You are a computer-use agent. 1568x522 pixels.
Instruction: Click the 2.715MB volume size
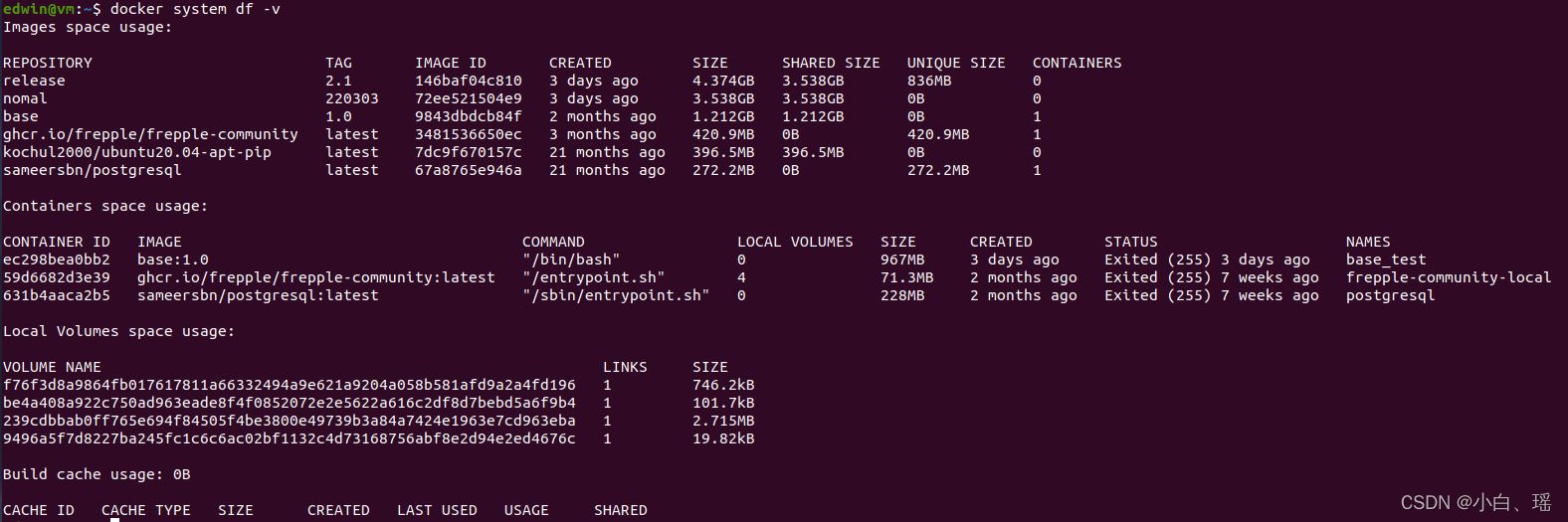pos(723,421)
